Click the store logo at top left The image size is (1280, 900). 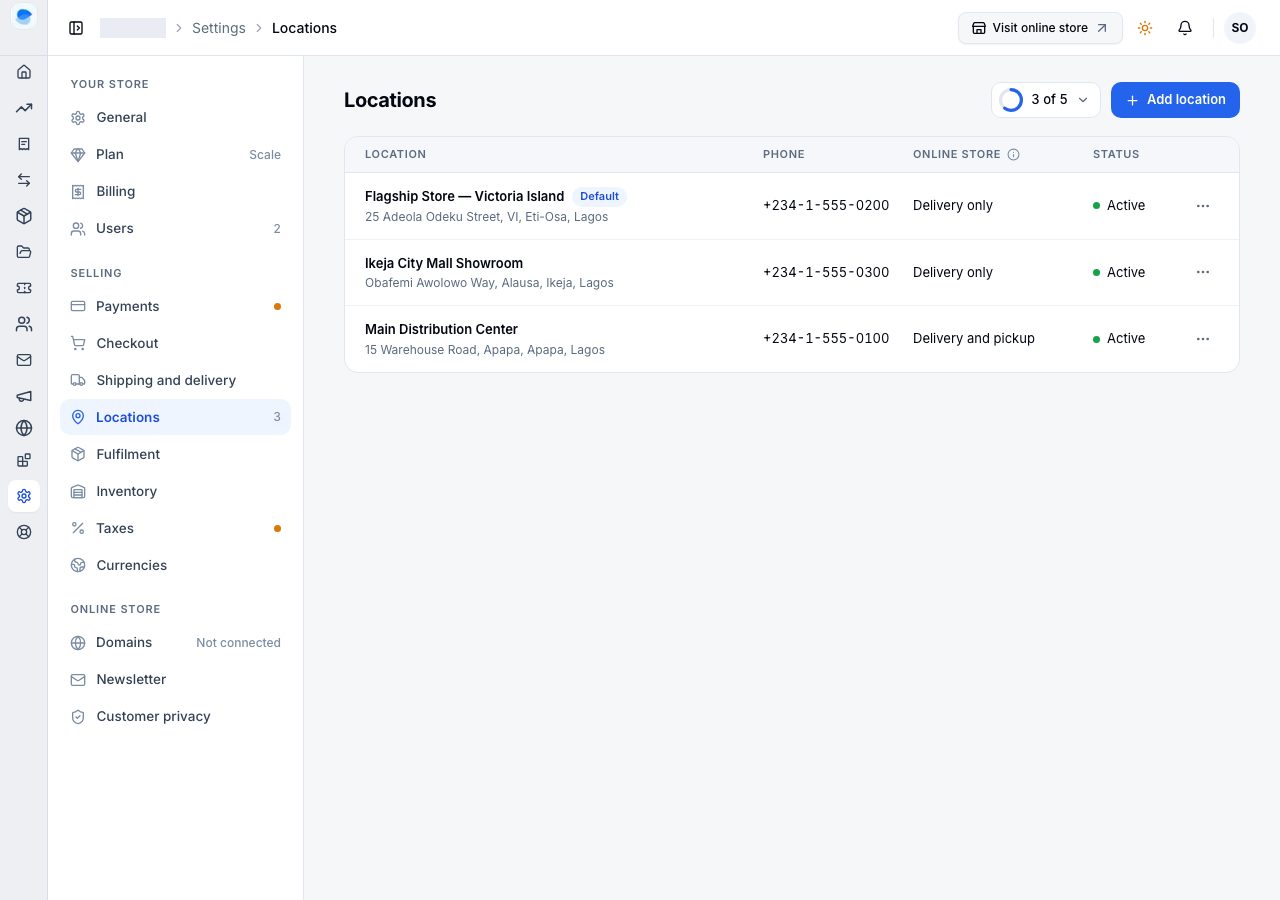pos(24,17)
